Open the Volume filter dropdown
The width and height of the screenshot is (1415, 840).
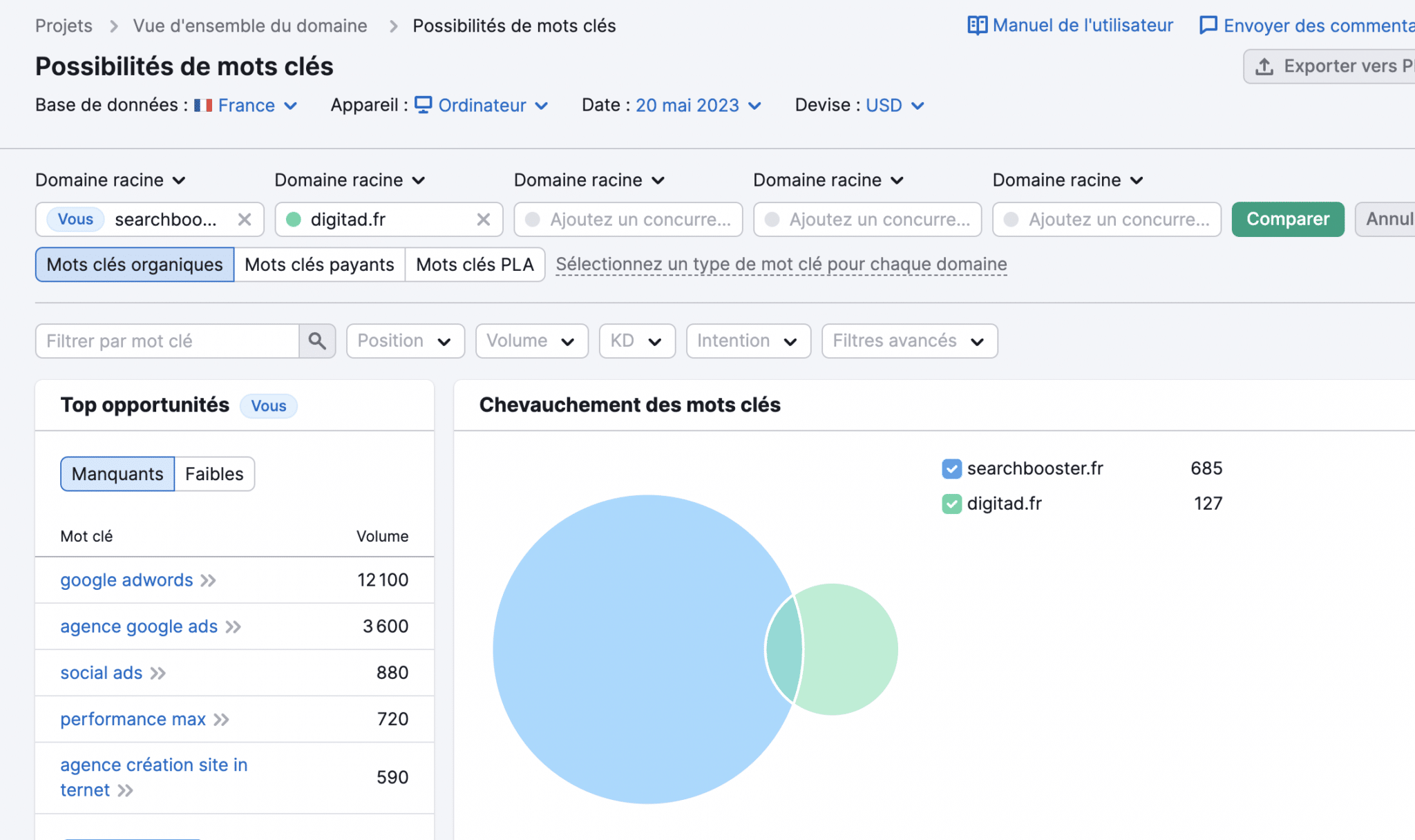(531, 341)
